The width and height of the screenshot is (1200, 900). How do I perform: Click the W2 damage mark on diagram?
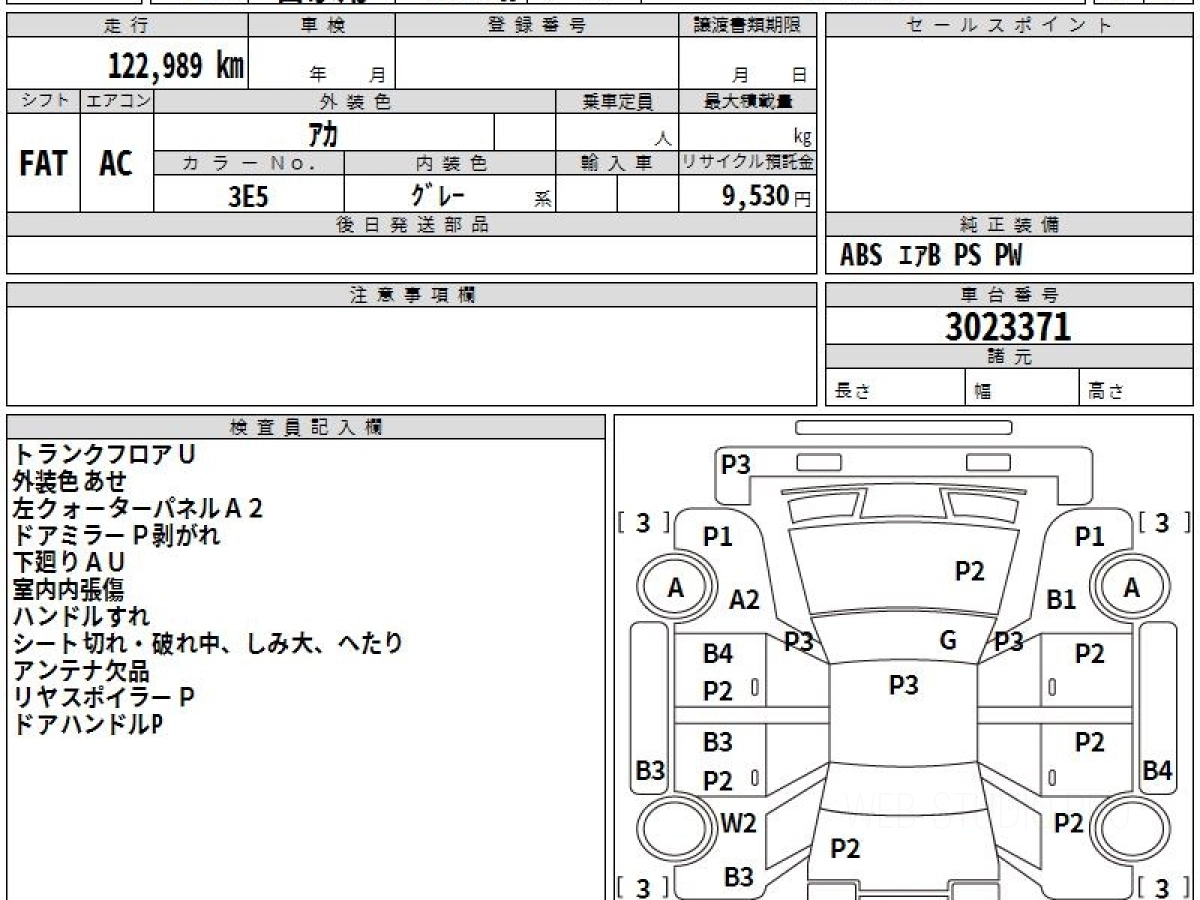(738, 824)
